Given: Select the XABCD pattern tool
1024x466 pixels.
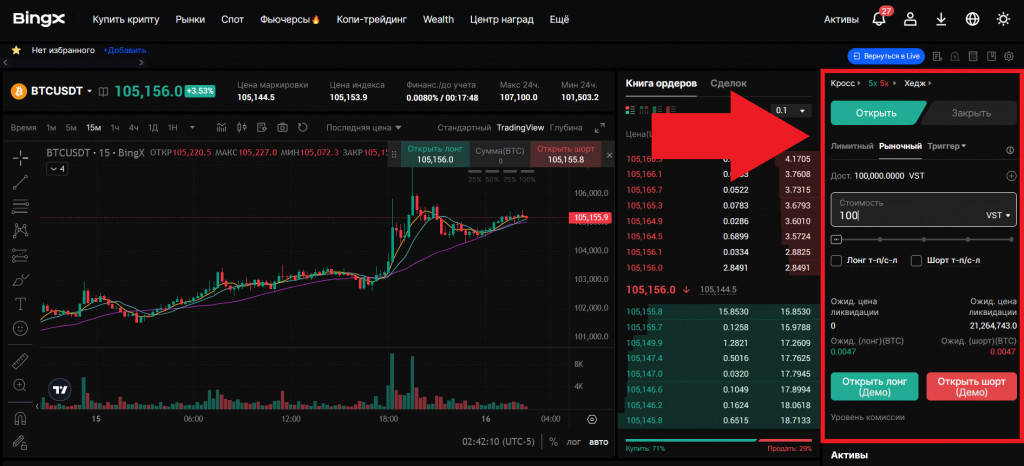Looking at the screenshot, I should (20, 230).
